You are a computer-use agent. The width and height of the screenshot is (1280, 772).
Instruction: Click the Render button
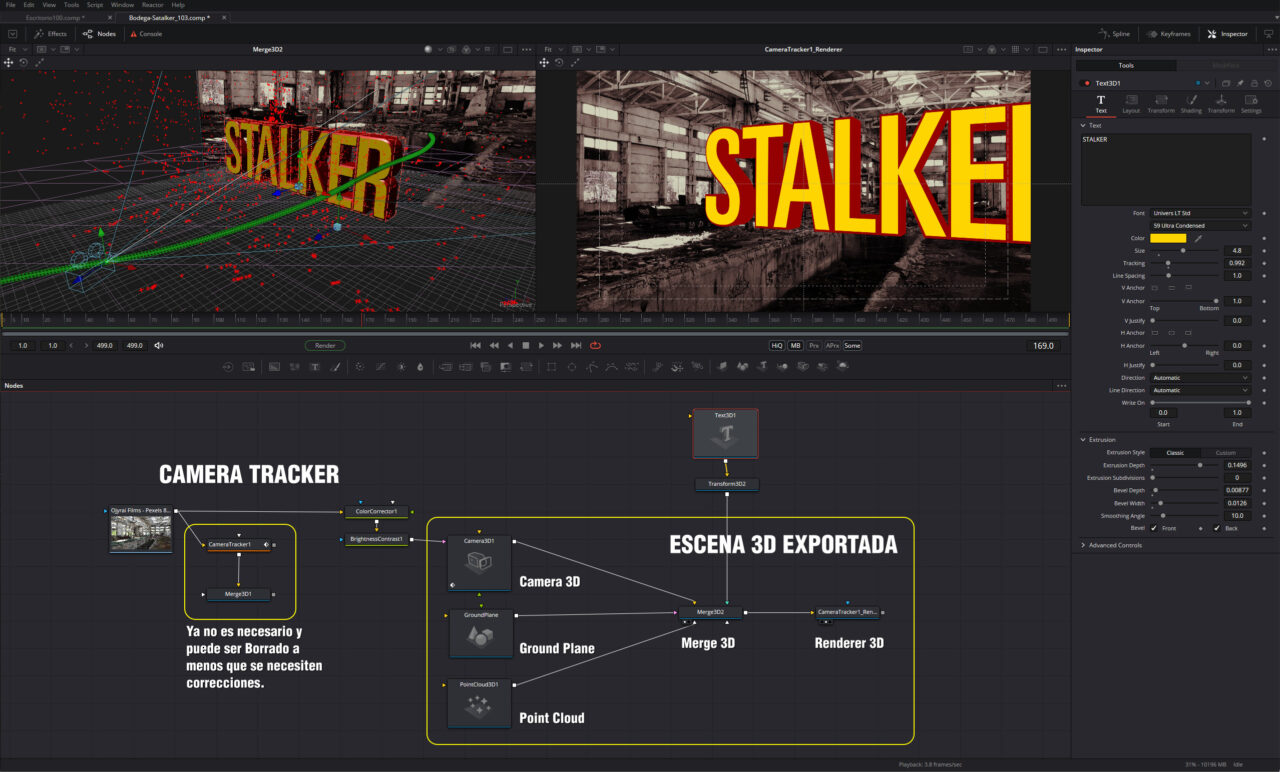coord(325,345)
